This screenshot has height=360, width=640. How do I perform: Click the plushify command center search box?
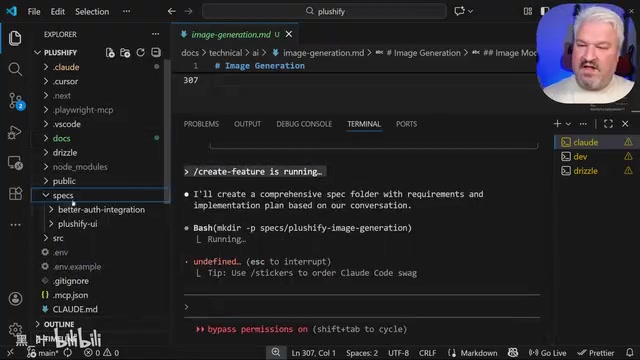tap(324, 11)
